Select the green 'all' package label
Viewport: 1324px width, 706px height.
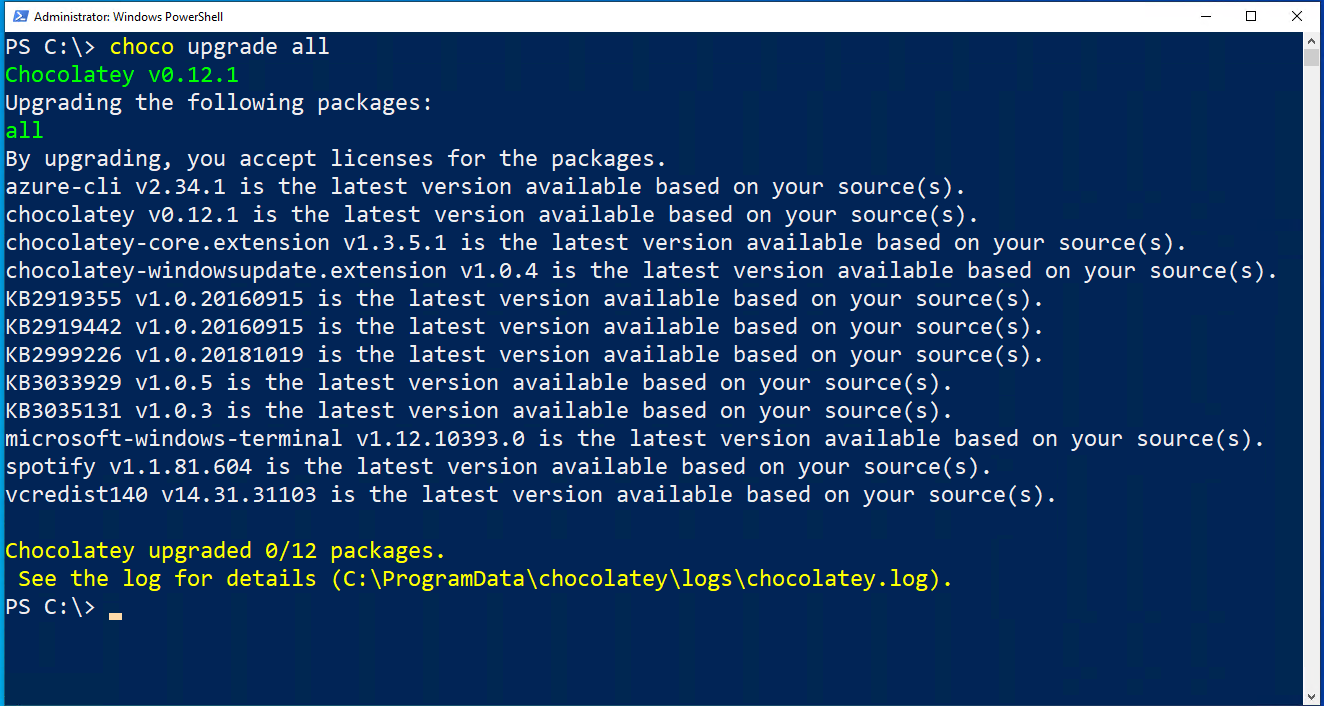22,130
